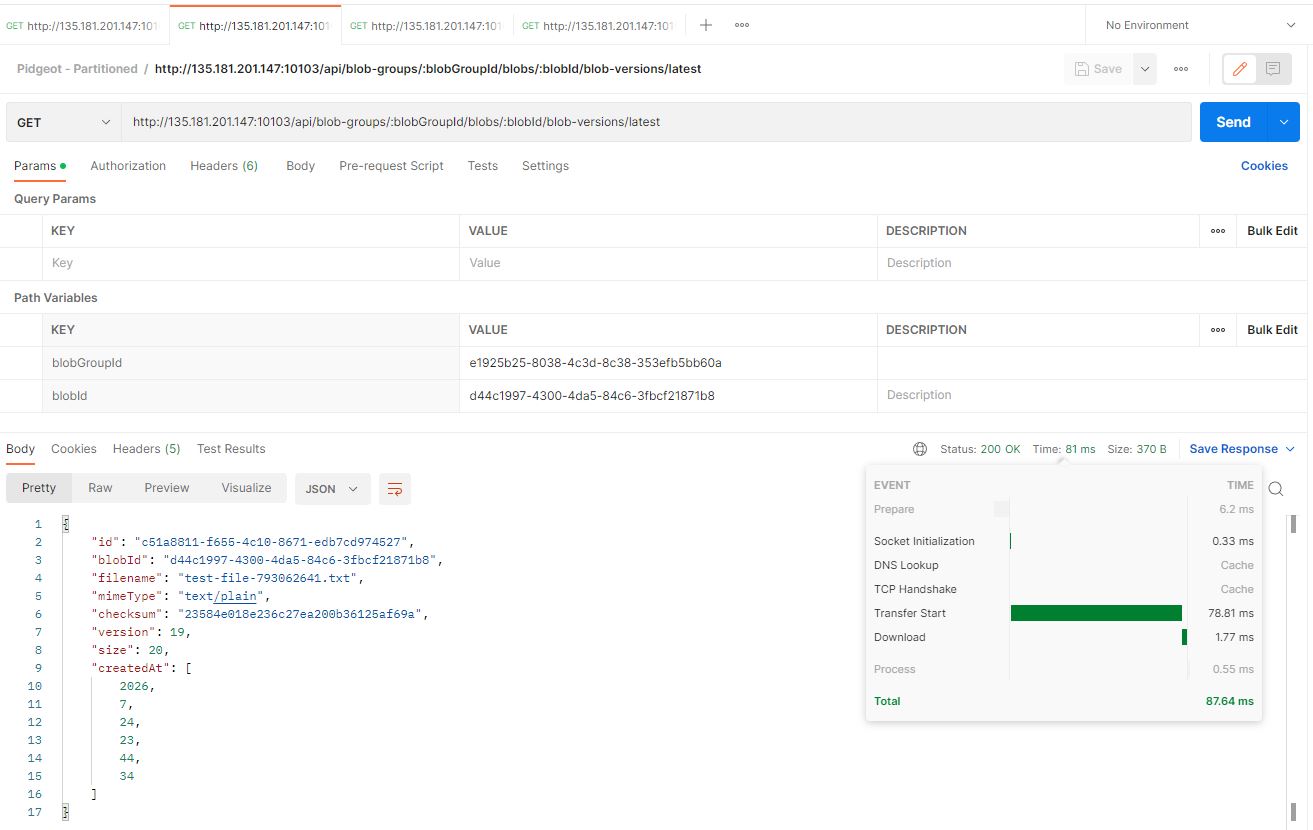Open Path Variables column options ellipsis

point(1218,330)
